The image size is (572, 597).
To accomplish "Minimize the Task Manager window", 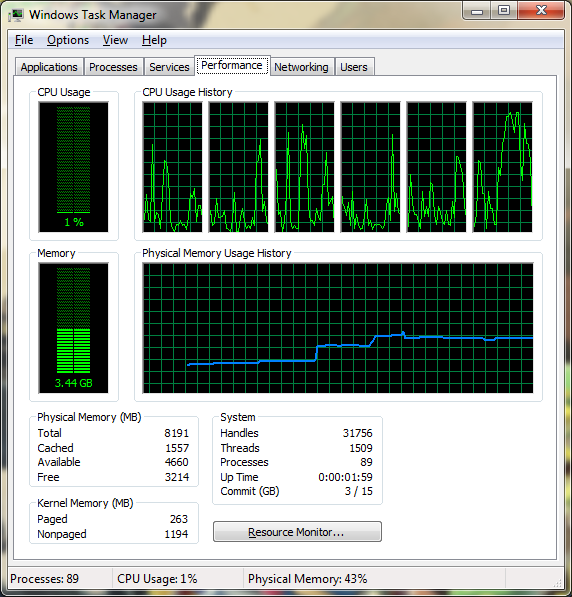I will [x=477, y=10].
